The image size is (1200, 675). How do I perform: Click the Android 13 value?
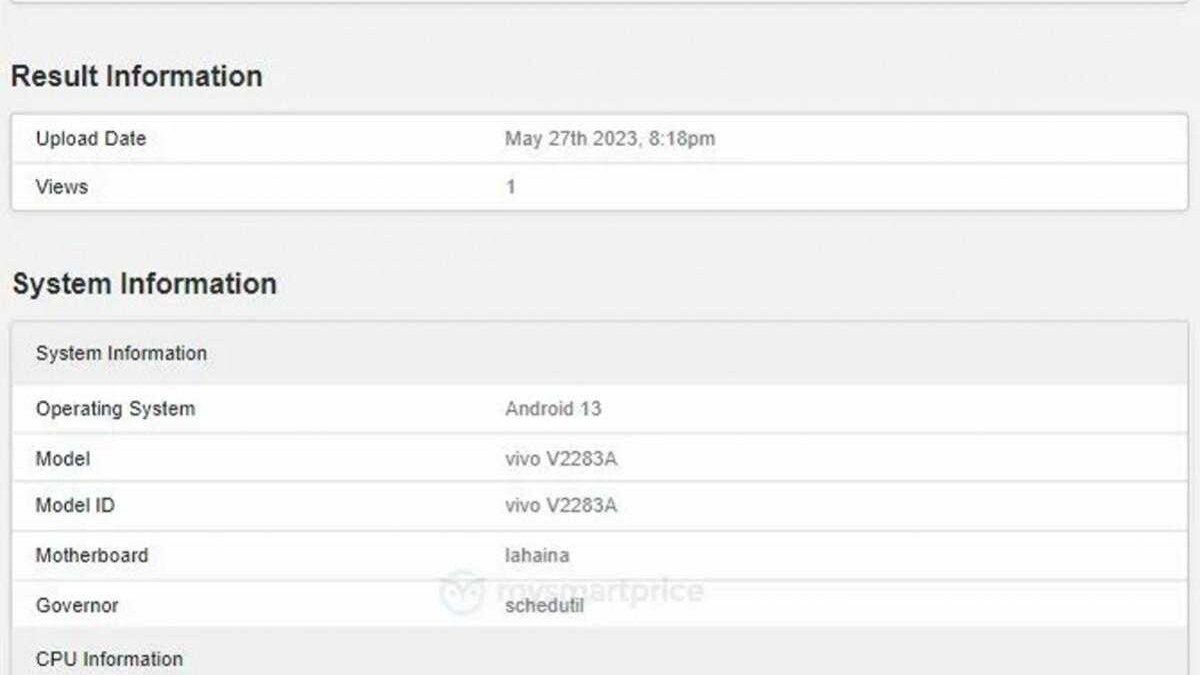pos(553,409)
